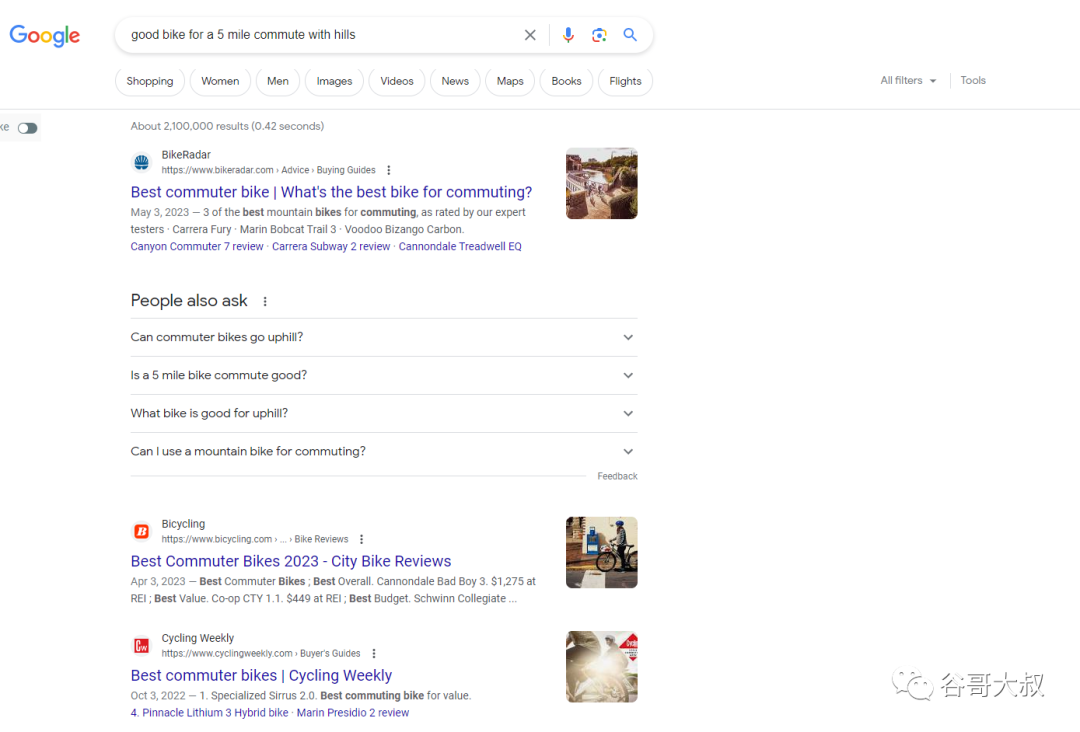This screenshot has height=732, width=1080.
Task: Open the All filters dropdown
Action: point(908,81)
